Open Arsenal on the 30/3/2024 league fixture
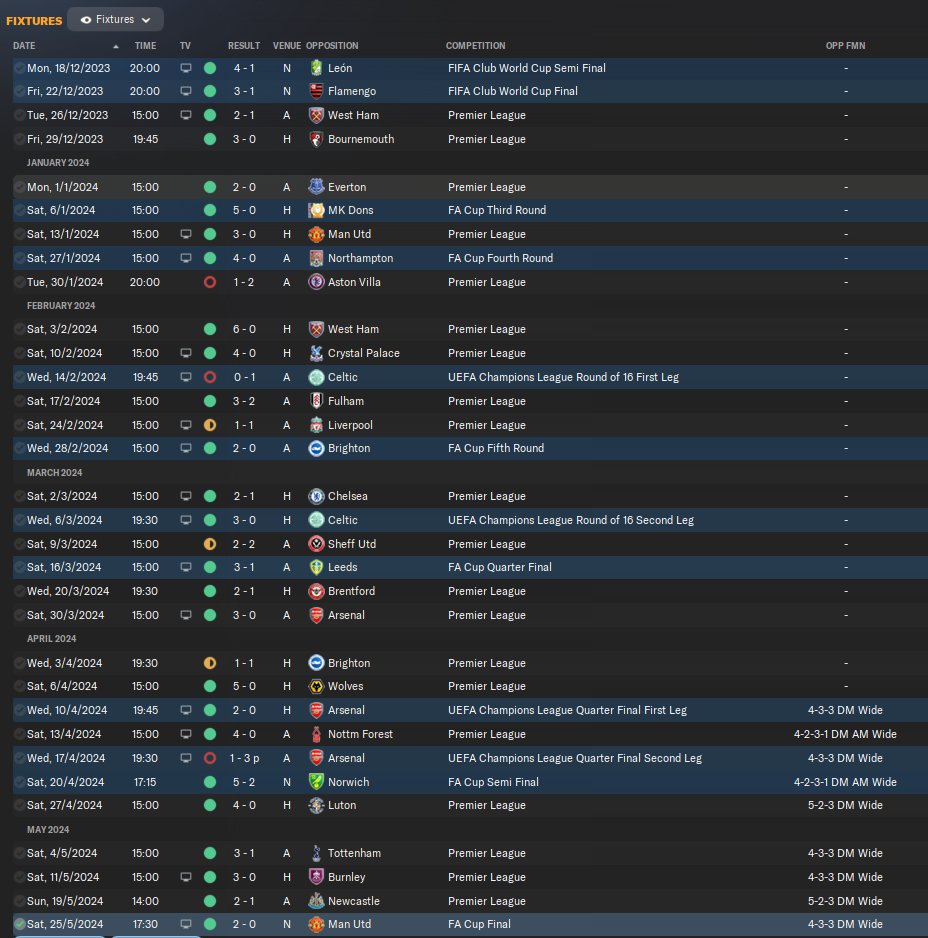Screen dimensions: 928x938 tap(346, 615)
